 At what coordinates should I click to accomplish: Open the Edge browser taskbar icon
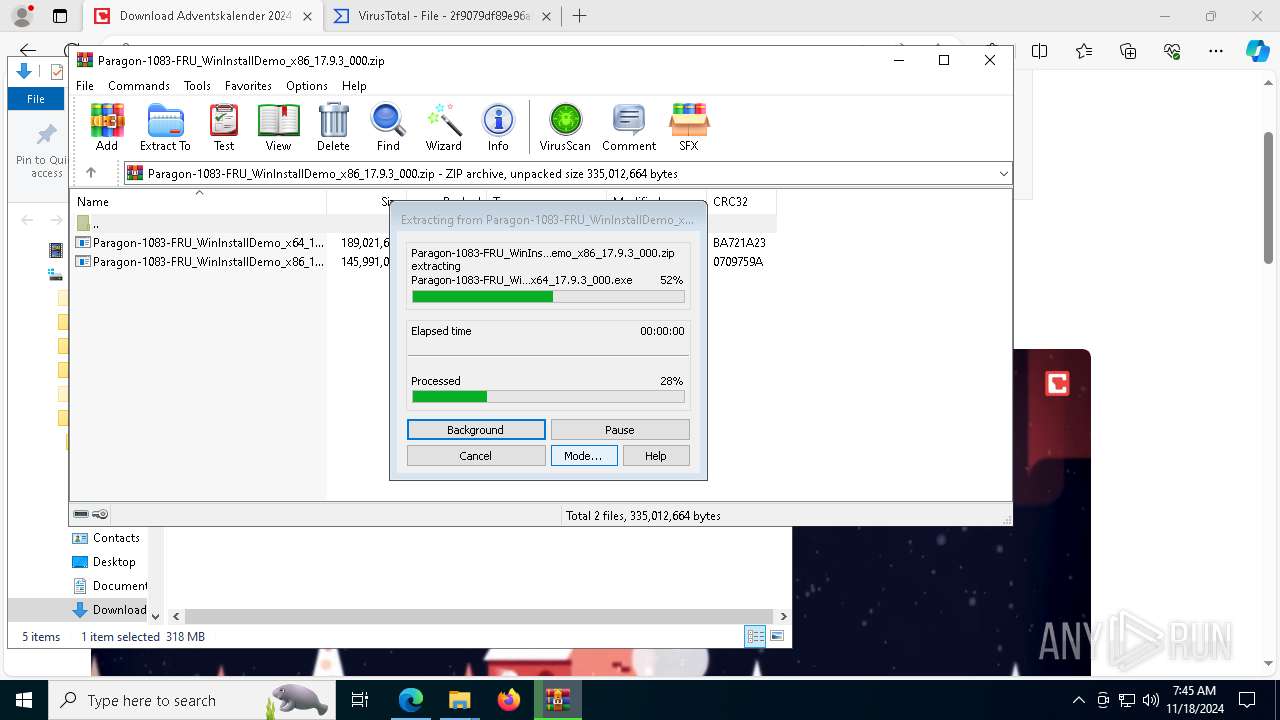[411, 700]
